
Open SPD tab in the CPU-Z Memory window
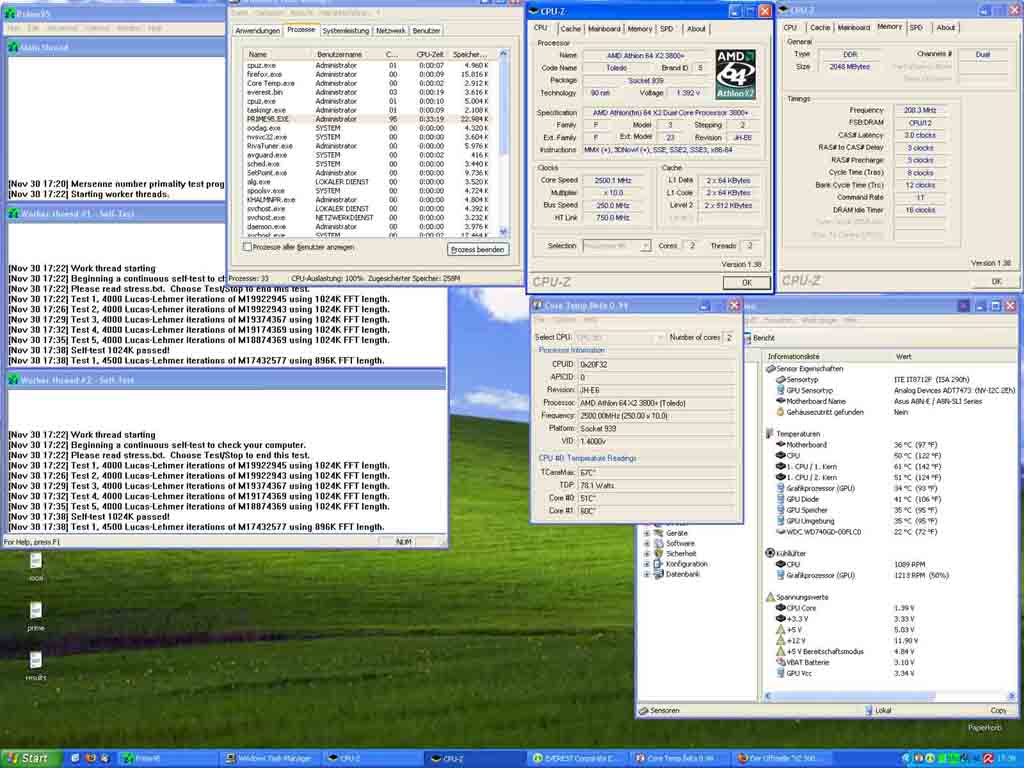click(916, 27)
